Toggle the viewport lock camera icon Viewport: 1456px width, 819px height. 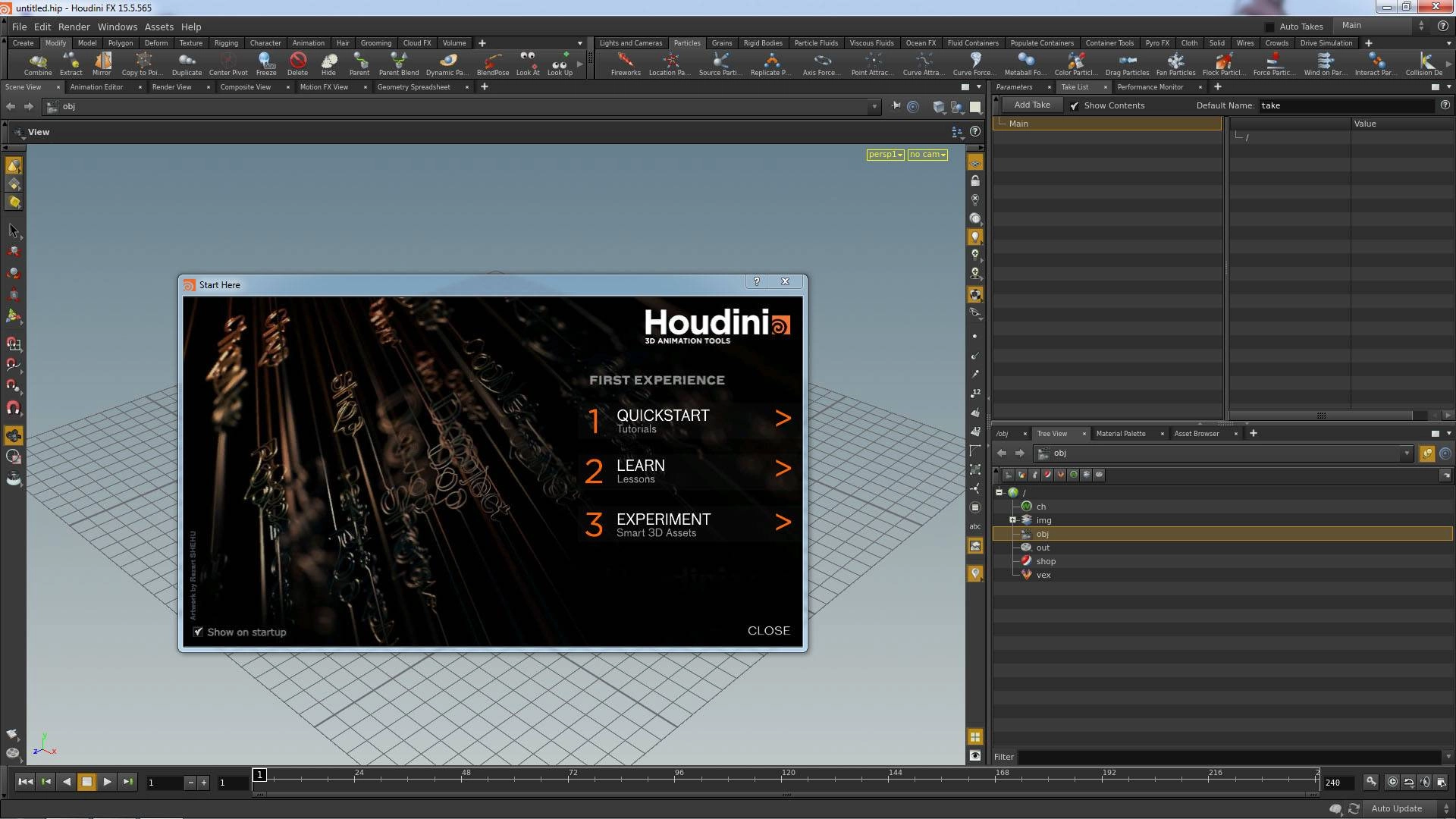click(x=975, y=181)
